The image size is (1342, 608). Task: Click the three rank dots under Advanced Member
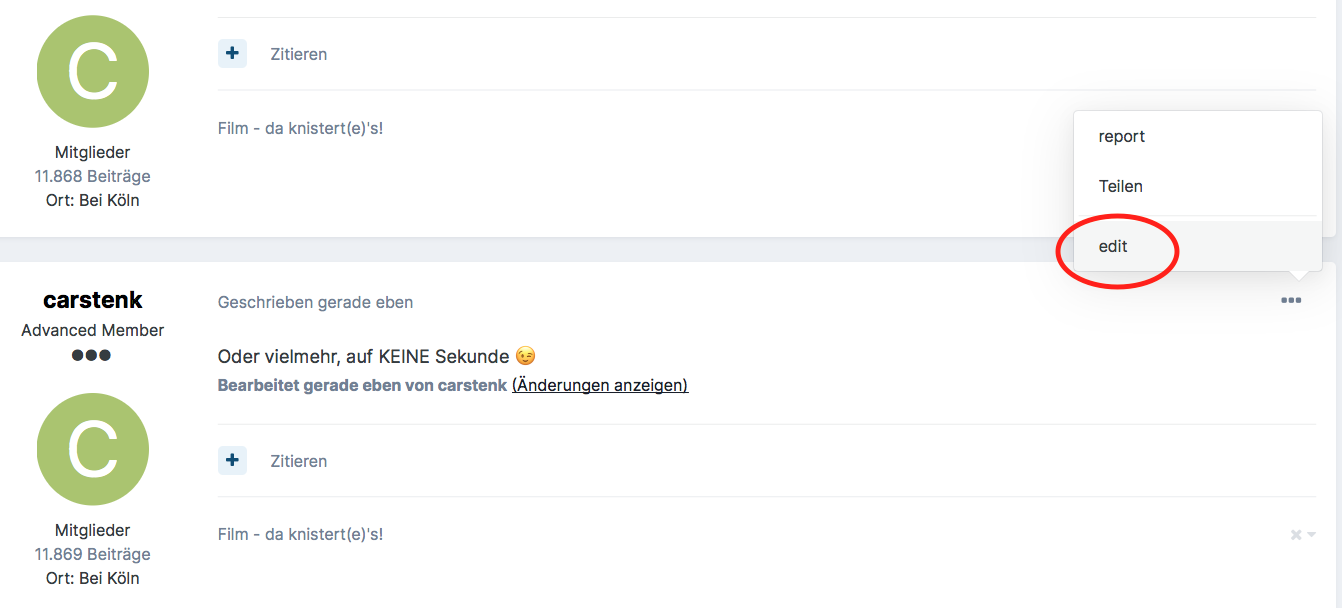coord(92,355)
